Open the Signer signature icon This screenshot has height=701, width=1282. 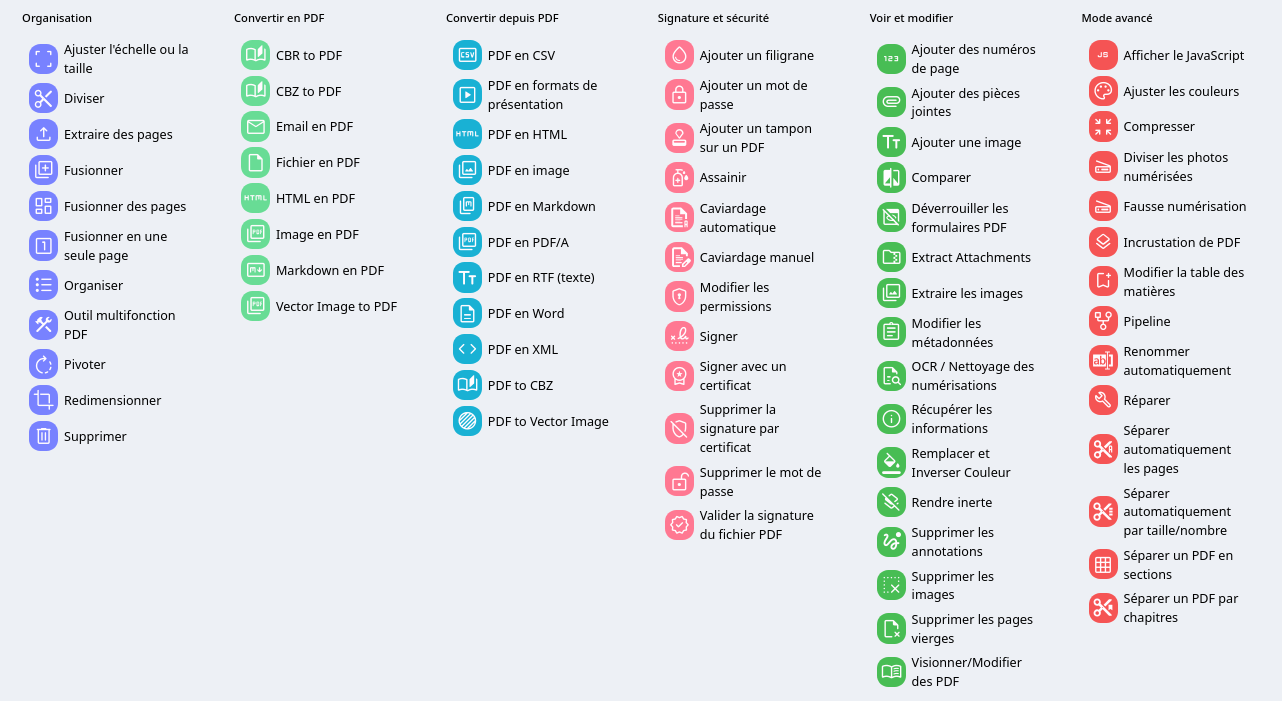(679, 336)
